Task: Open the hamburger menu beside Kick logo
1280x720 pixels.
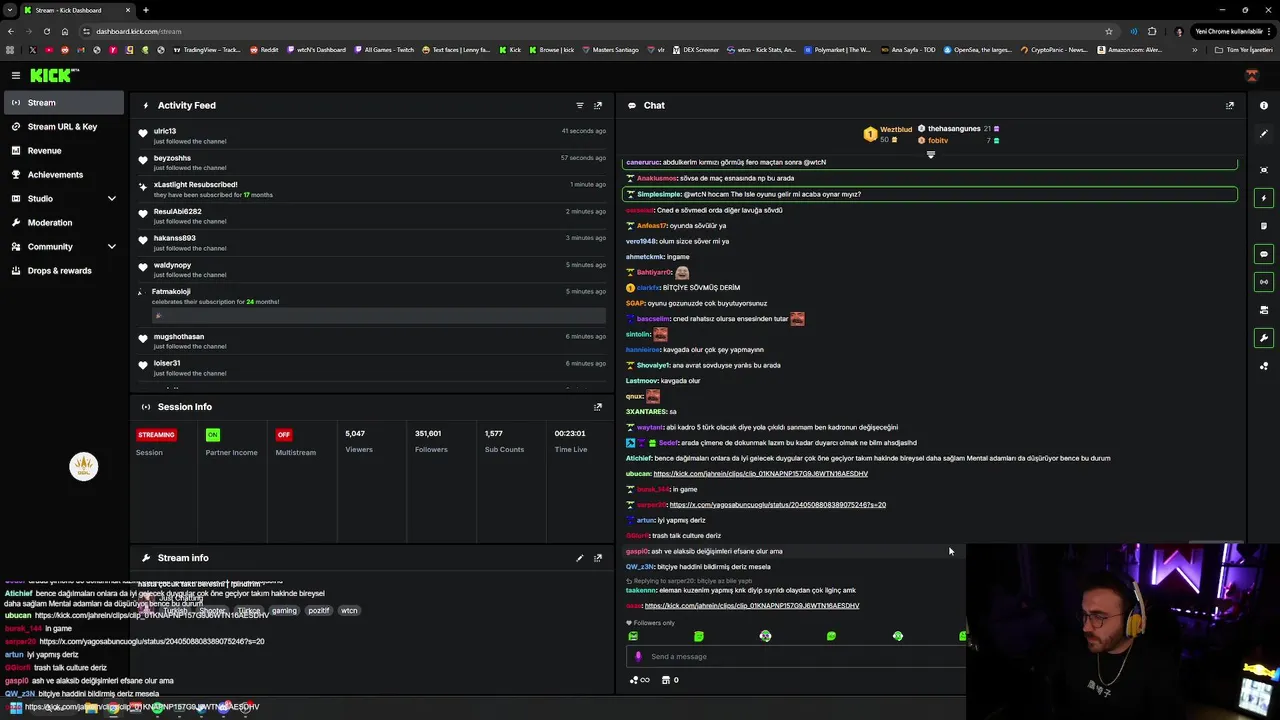Action: click(x=16, y=75)
